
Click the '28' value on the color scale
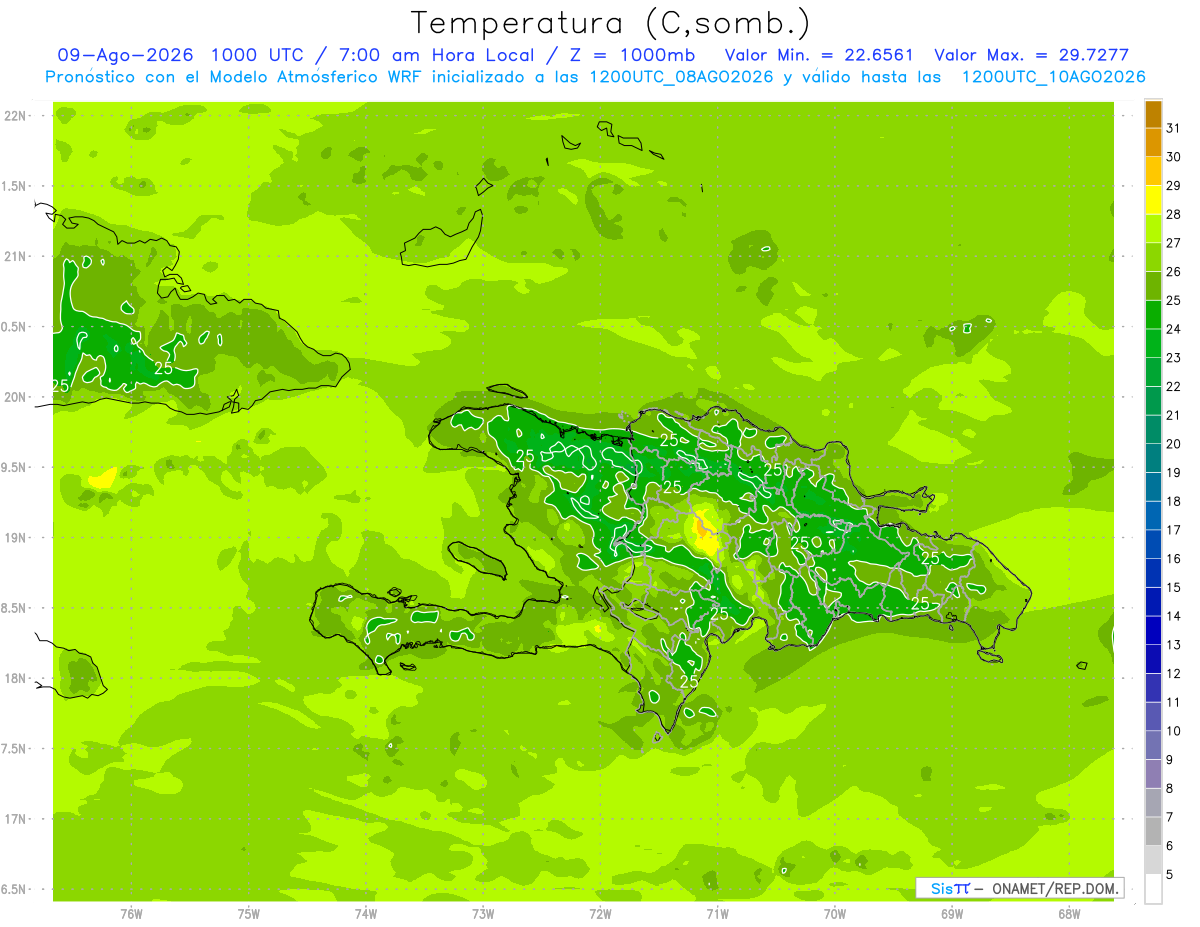click(x=1174, y=214)
